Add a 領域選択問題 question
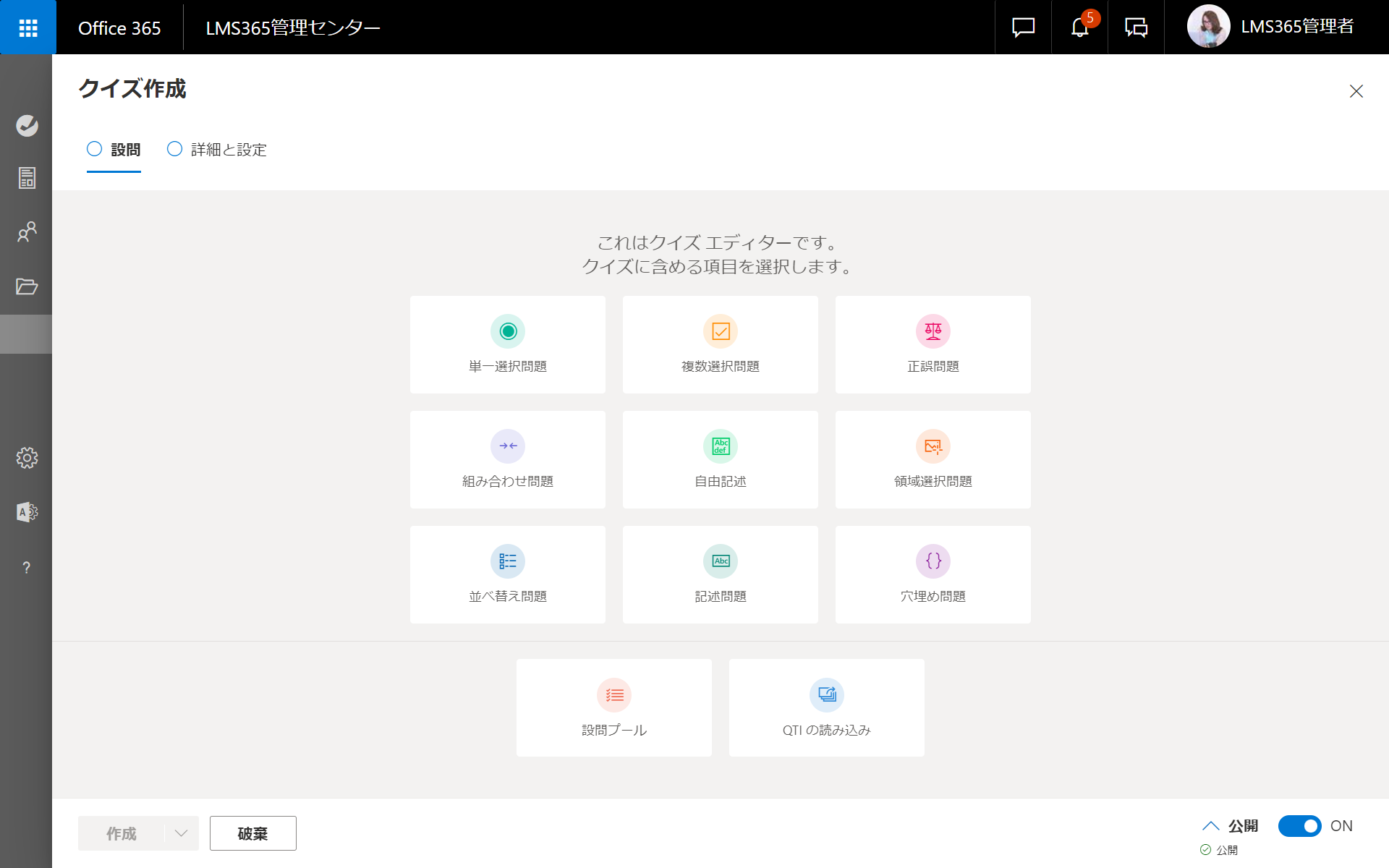 point(933,459)
